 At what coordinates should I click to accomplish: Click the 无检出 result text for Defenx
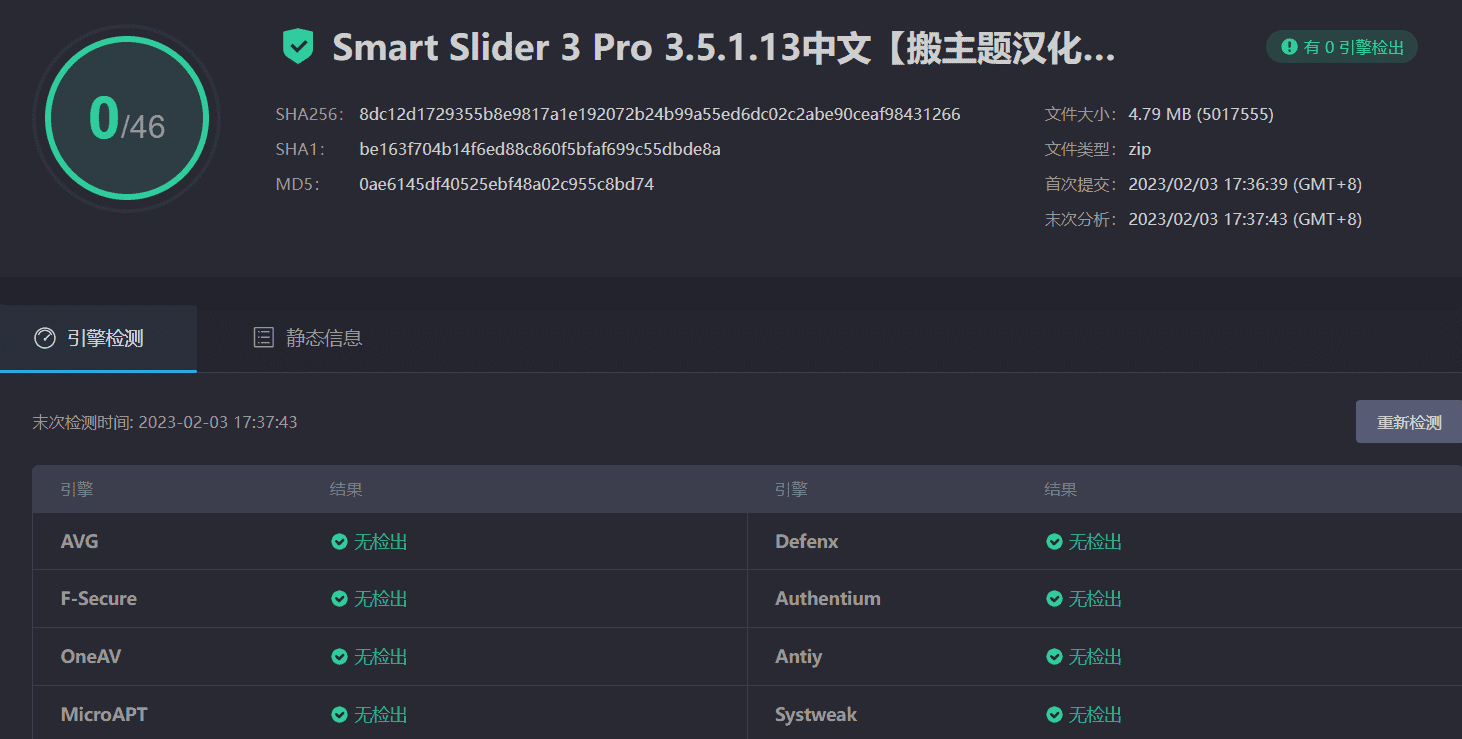(1095, 542)
